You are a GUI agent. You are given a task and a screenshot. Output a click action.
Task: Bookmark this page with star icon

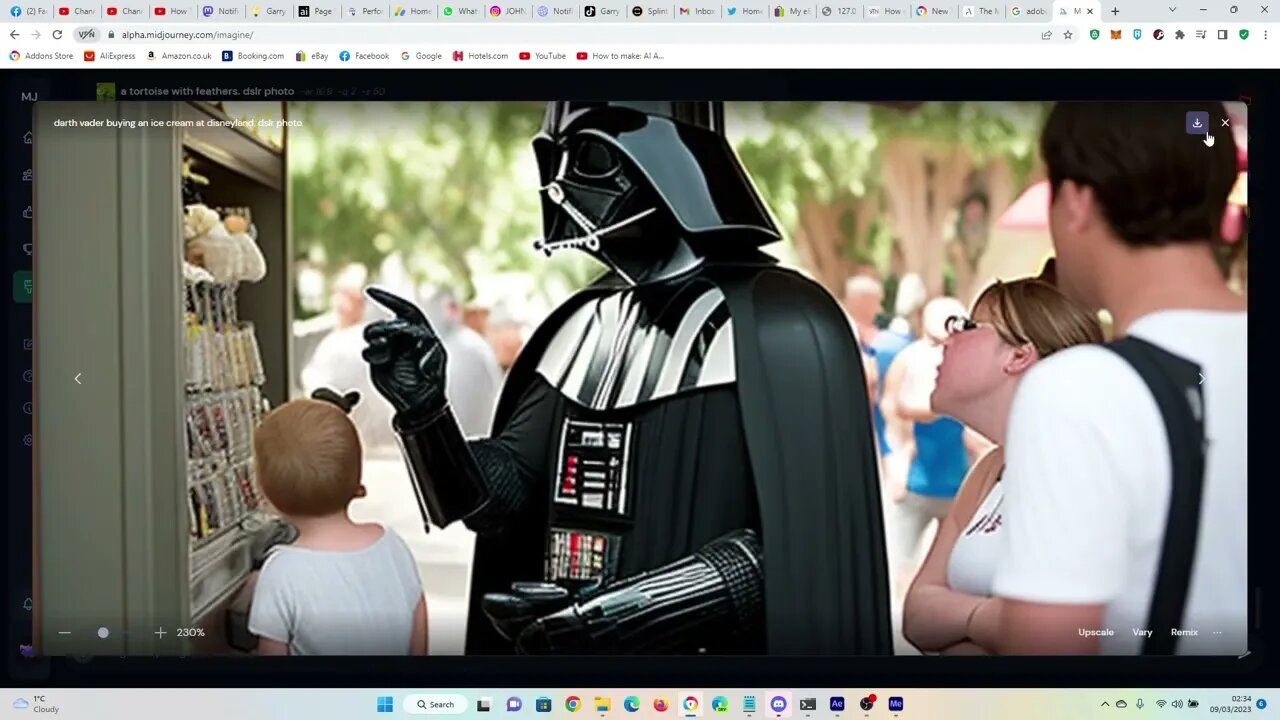(1068, 34)
